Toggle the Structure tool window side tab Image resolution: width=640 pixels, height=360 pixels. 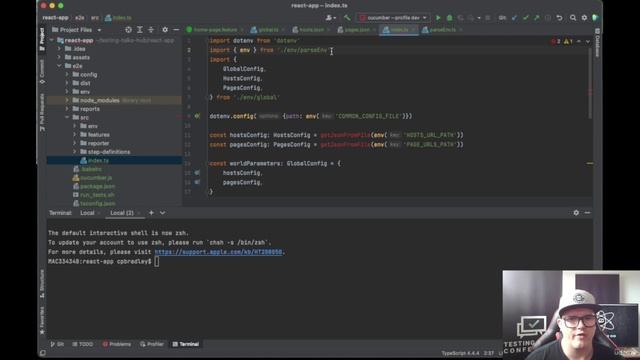click(x=42, y=284)
